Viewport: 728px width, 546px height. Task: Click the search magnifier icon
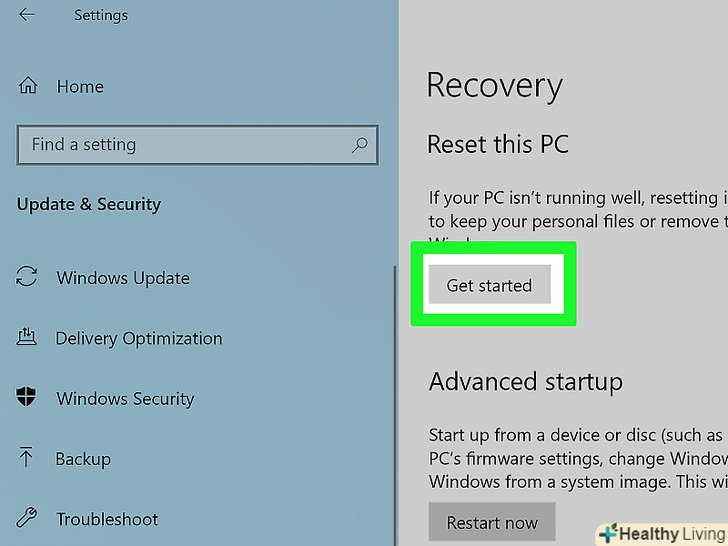tap(360, 145)
